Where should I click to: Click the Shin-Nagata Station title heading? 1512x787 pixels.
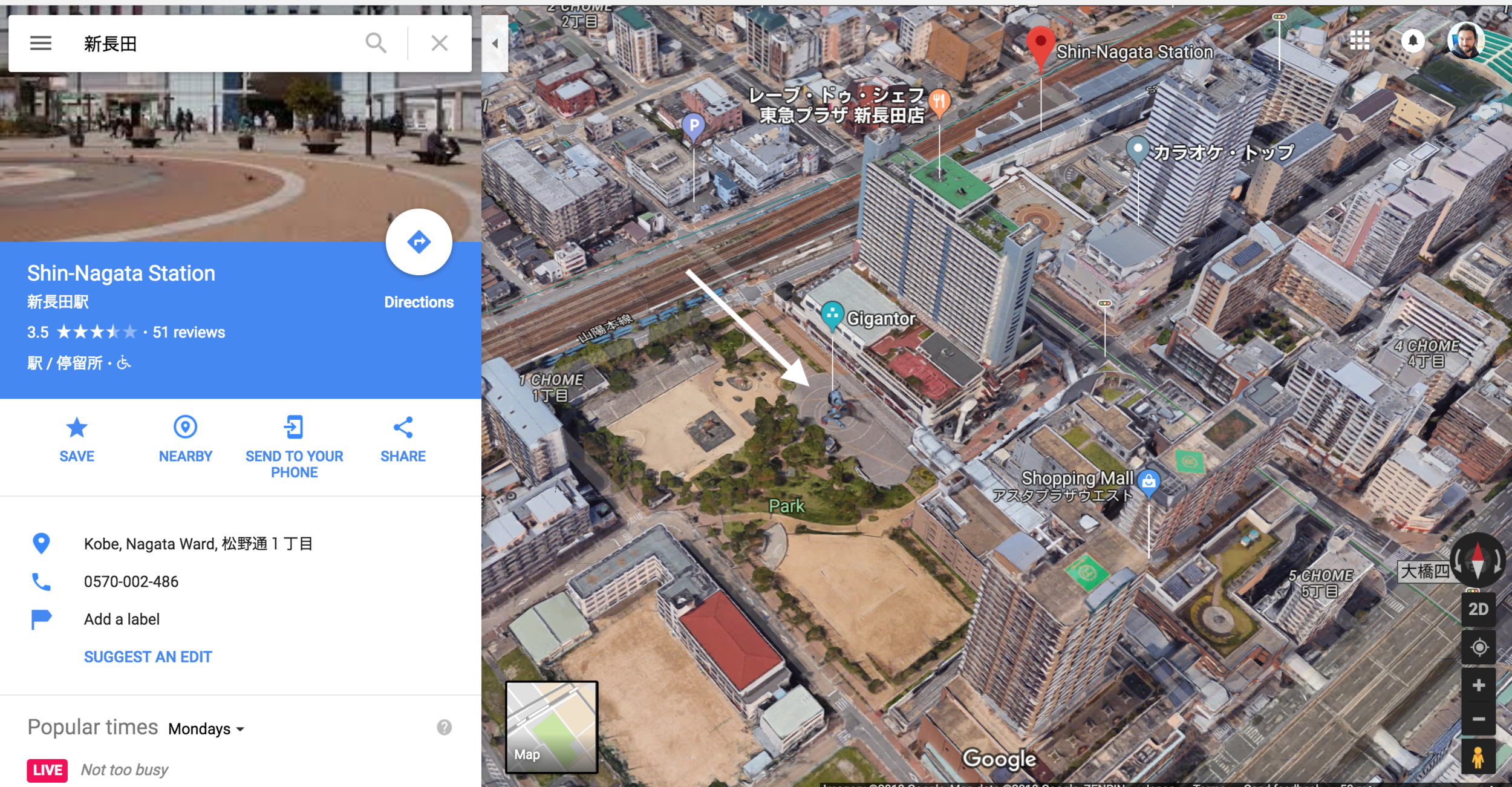tap(121, 273)
